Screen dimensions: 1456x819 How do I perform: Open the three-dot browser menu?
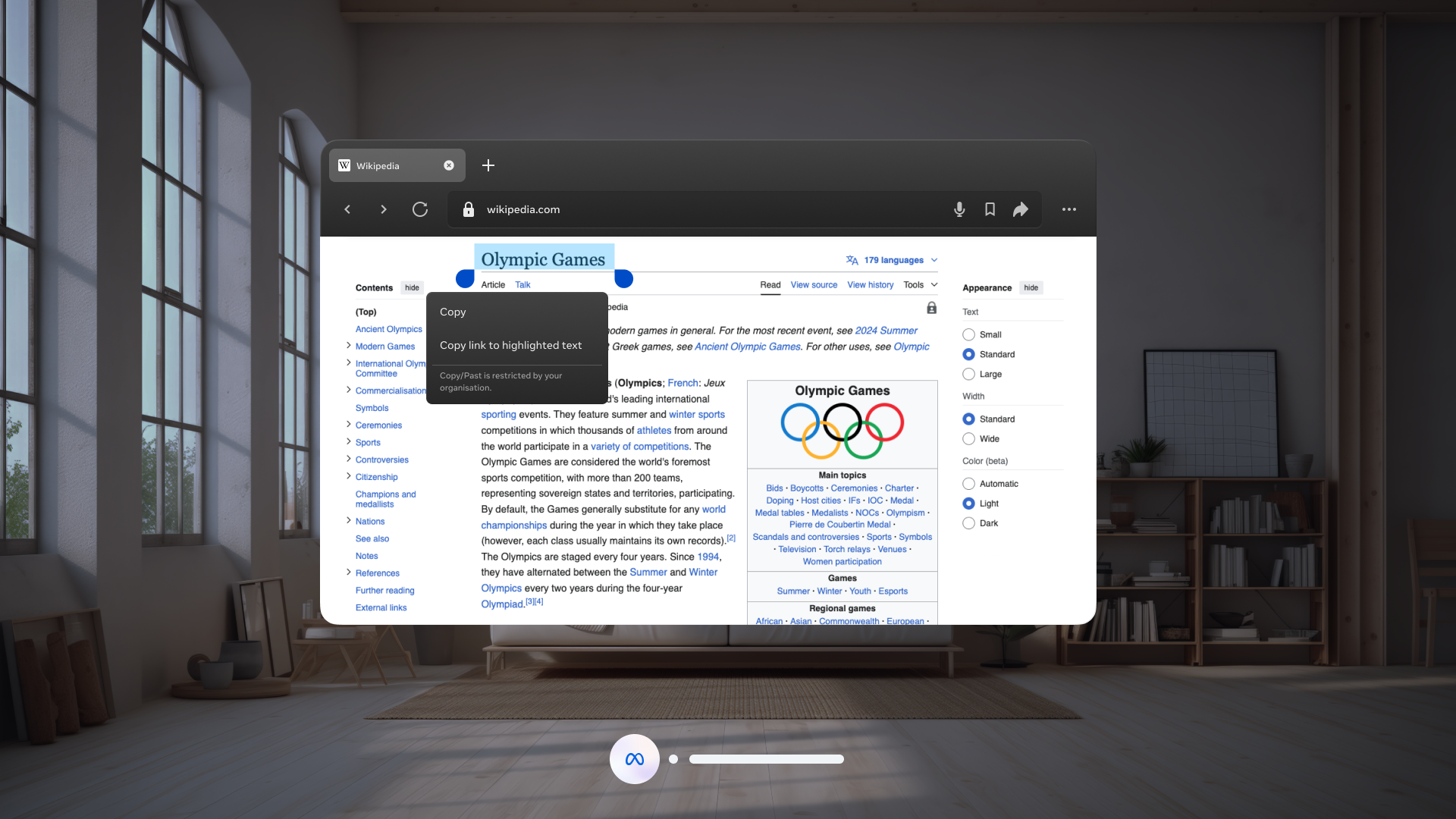[1068, 209]
